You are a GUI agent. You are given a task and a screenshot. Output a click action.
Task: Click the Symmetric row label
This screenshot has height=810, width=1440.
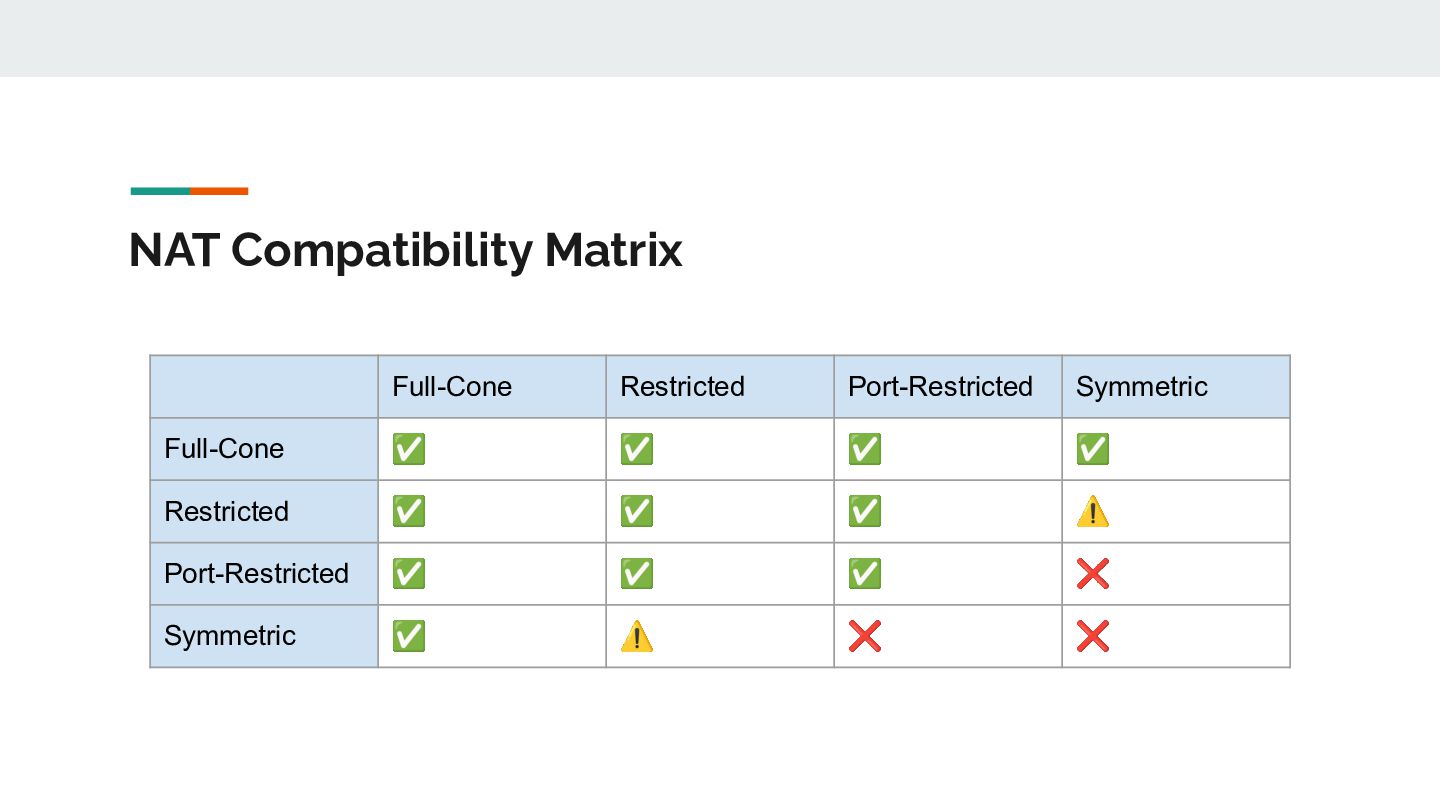(x=230, y=636)
